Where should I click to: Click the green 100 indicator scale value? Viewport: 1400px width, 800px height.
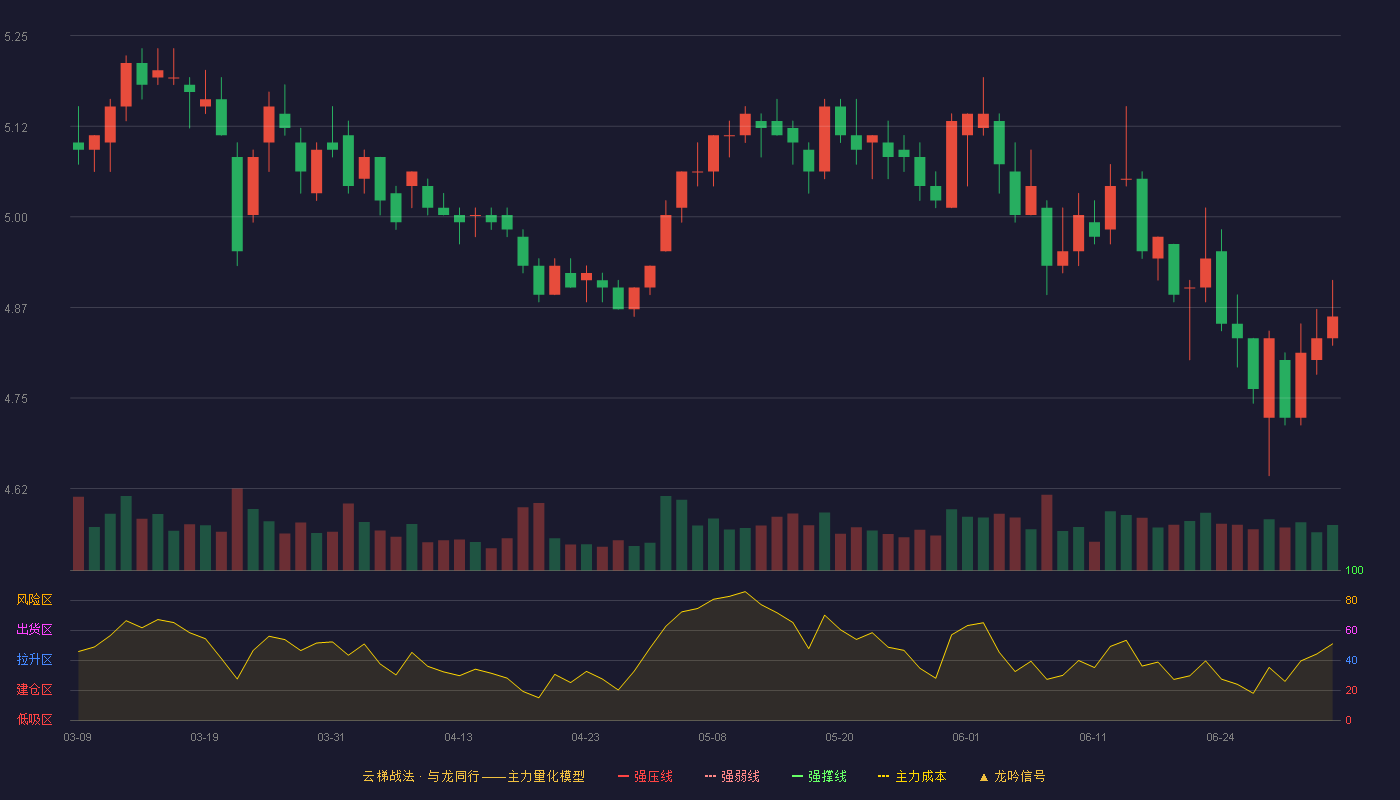pyautogui.click(x=1354, y=570)
